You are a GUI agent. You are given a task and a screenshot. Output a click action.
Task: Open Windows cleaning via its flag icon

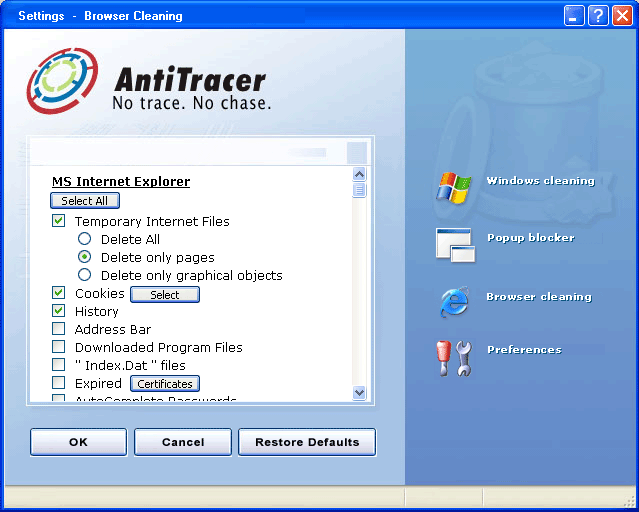coord(454,188)
